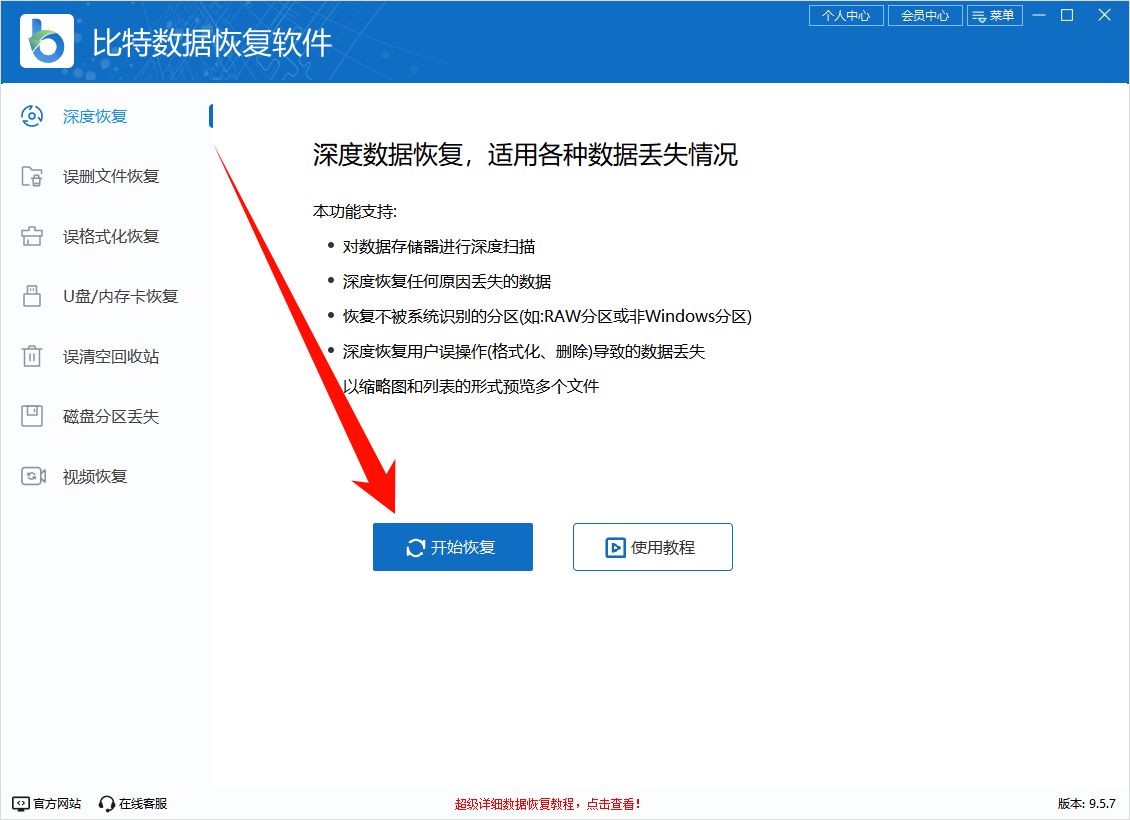
Task: Select the 深度恢复 sidebar icon
Action: pos(30,116)
